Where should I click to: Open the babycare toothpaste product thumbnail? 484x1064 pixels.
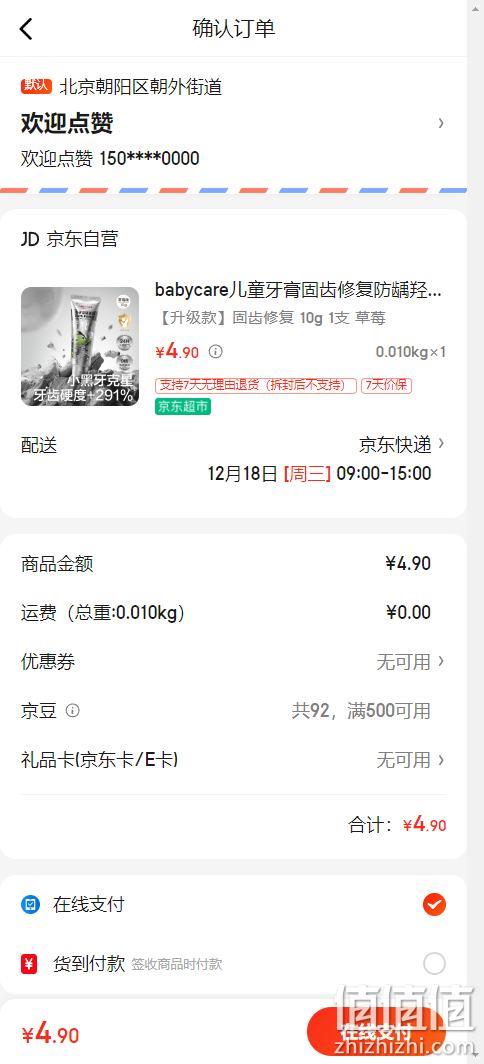pyautogui.click(x=80, y=347)
